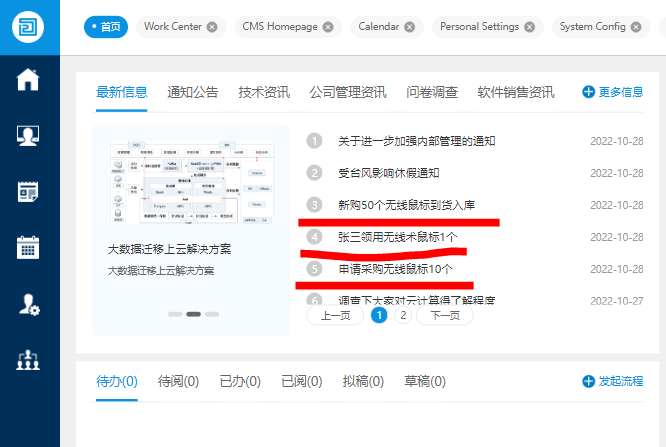Switch to the 已办(0) tab

tap(240, 382)
